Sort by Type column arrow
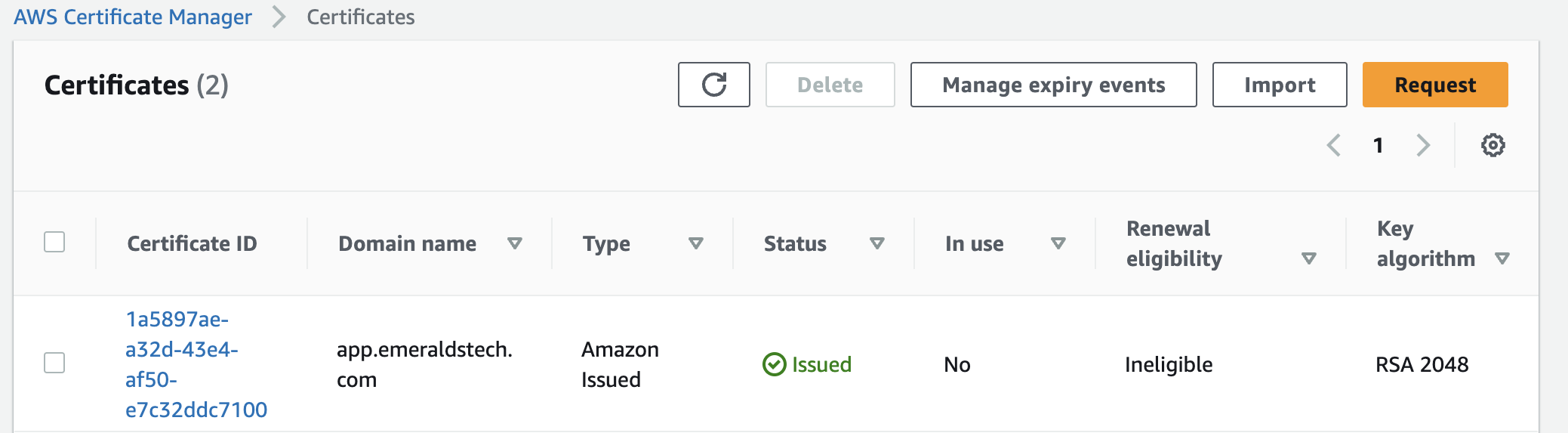Image resolution: width=1568 pixels, height=433 pixels. (696, 243)
